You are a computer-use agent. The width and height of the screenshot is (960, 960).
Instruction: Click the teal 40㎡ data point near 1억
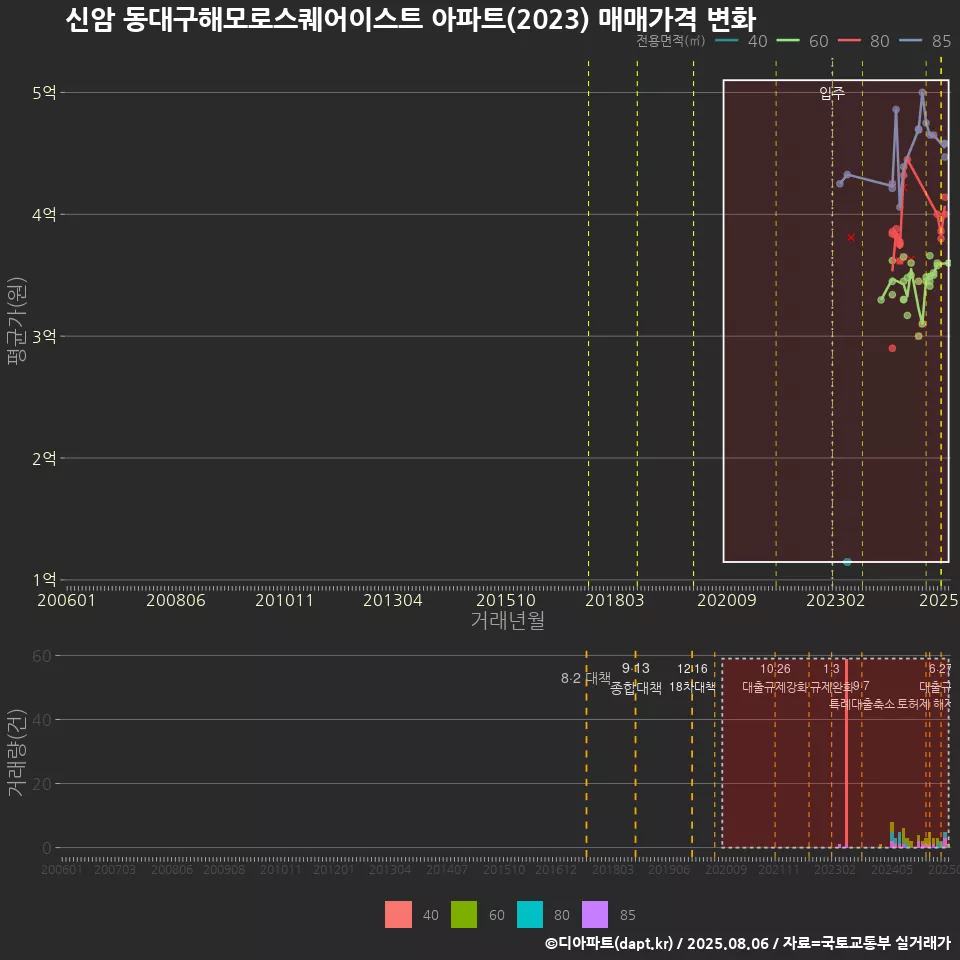click(x=847, y=561)
